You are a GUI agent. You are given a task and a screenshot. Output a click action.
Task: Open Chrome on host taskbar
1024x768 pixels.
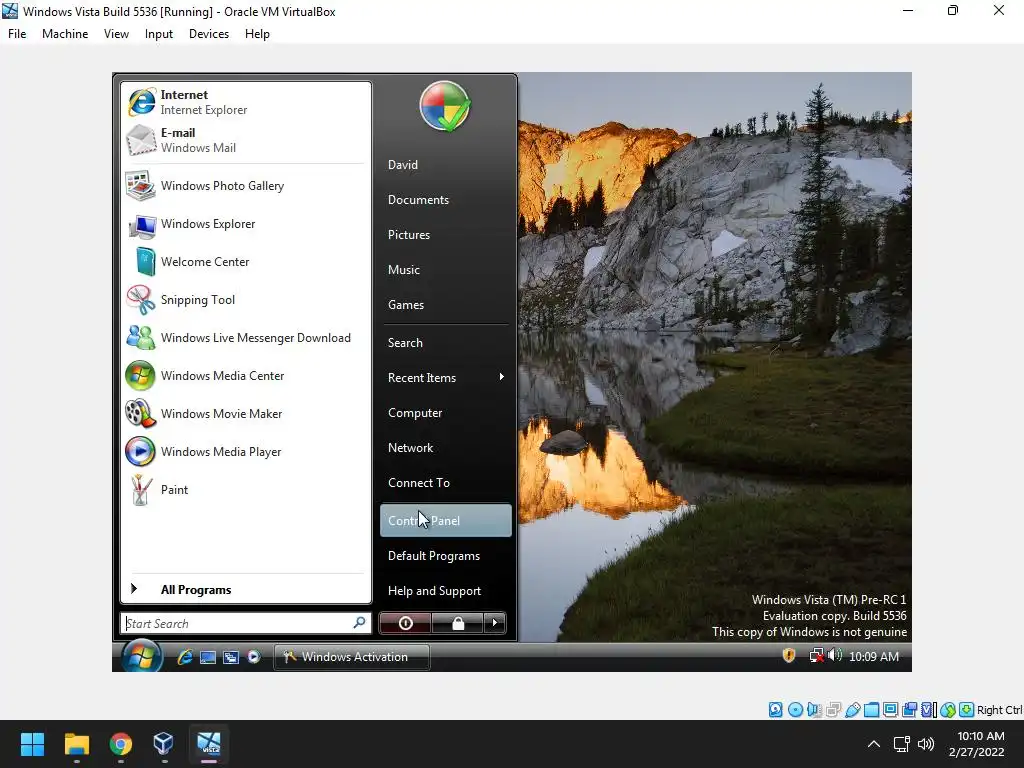[120, 744]
